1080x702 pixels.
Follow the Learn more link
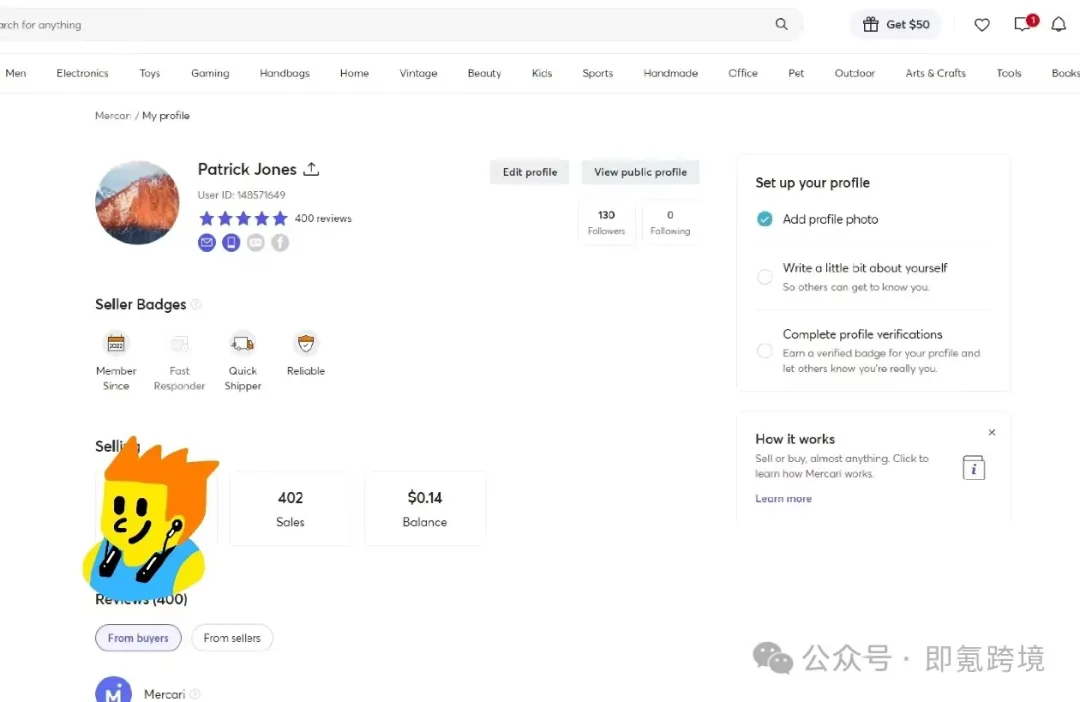pyautogui.click(x=783, y=499)
